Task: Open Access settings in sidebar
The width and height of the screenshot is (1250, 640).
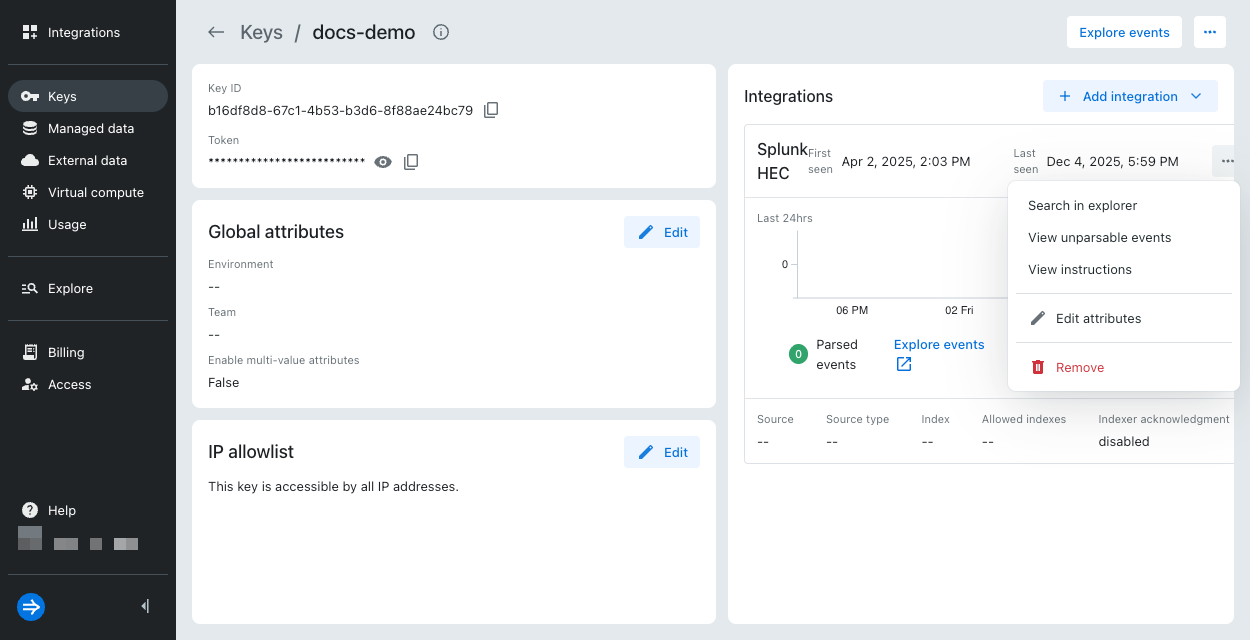Action: (88, 384)
